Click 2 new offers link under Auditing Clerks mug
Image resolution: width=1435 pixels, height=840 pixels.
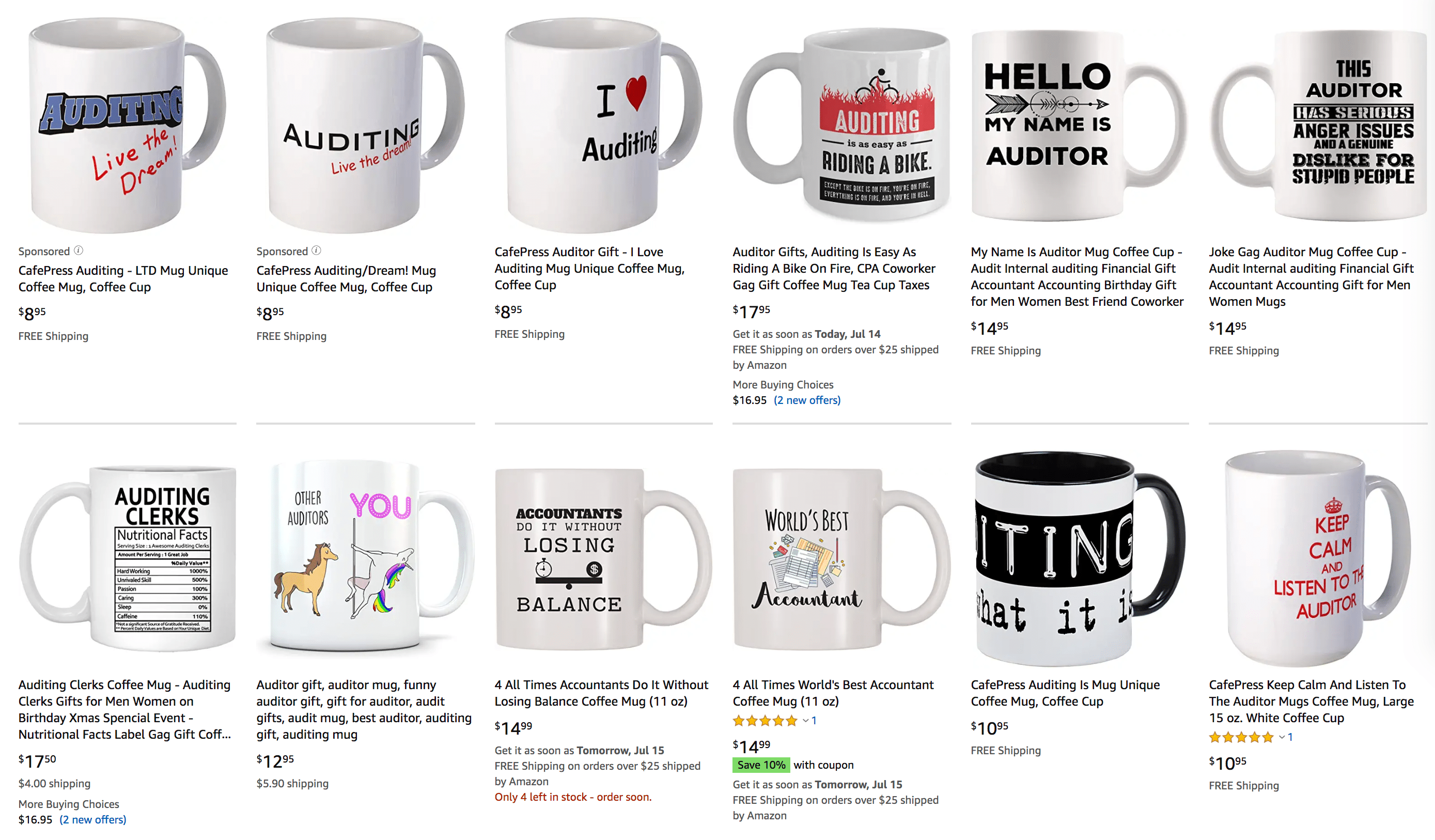[93, 820]
